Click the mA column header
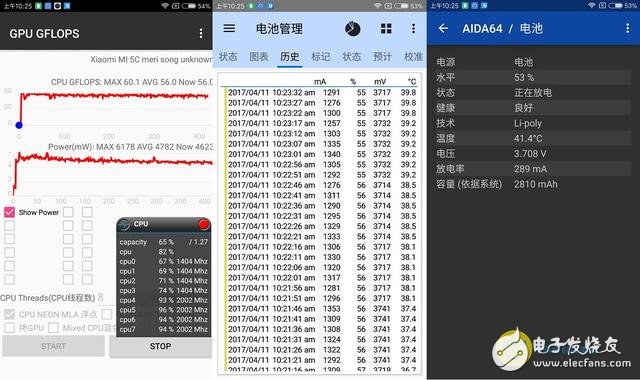Image resolution: width=640 pixels, height=380 pixels. tap(320, 82)
